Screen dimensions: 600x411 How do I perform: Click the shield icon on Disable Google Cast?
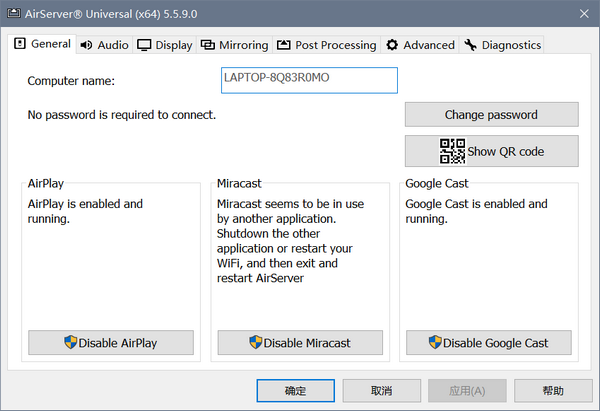pos(435,343)
